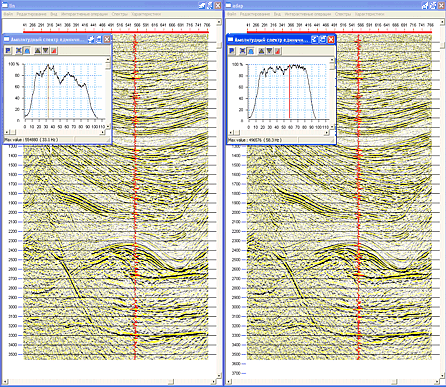This screenshot has height=387, width=446.
Task: Click the red 58.3 Hz peak marker line
Action: pyautogui.click(x=289, y=92)
